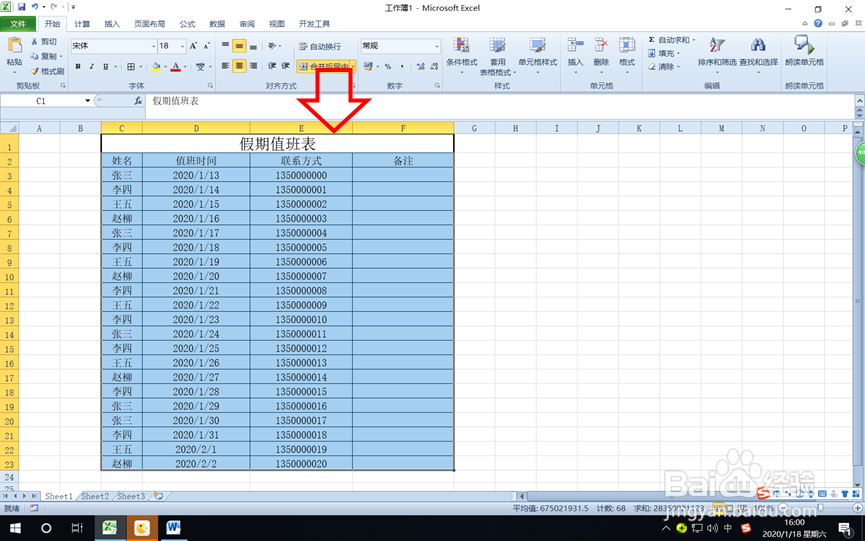Screen dimensions: 865x541
Task: Open the Name Box dropdown arrow
Action: 87,101
